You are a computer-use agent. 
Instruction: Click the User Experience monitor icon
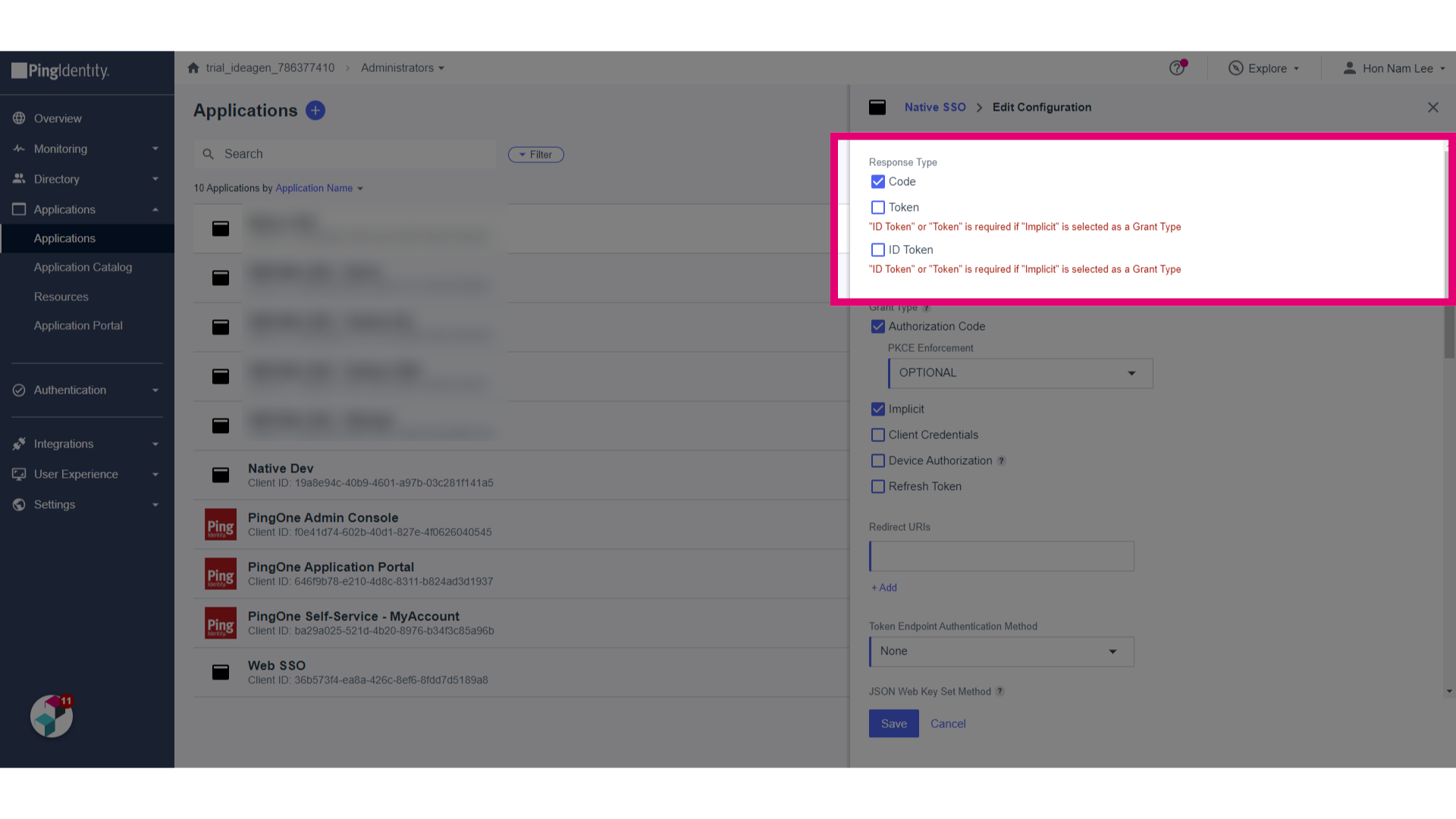[19, 474]
